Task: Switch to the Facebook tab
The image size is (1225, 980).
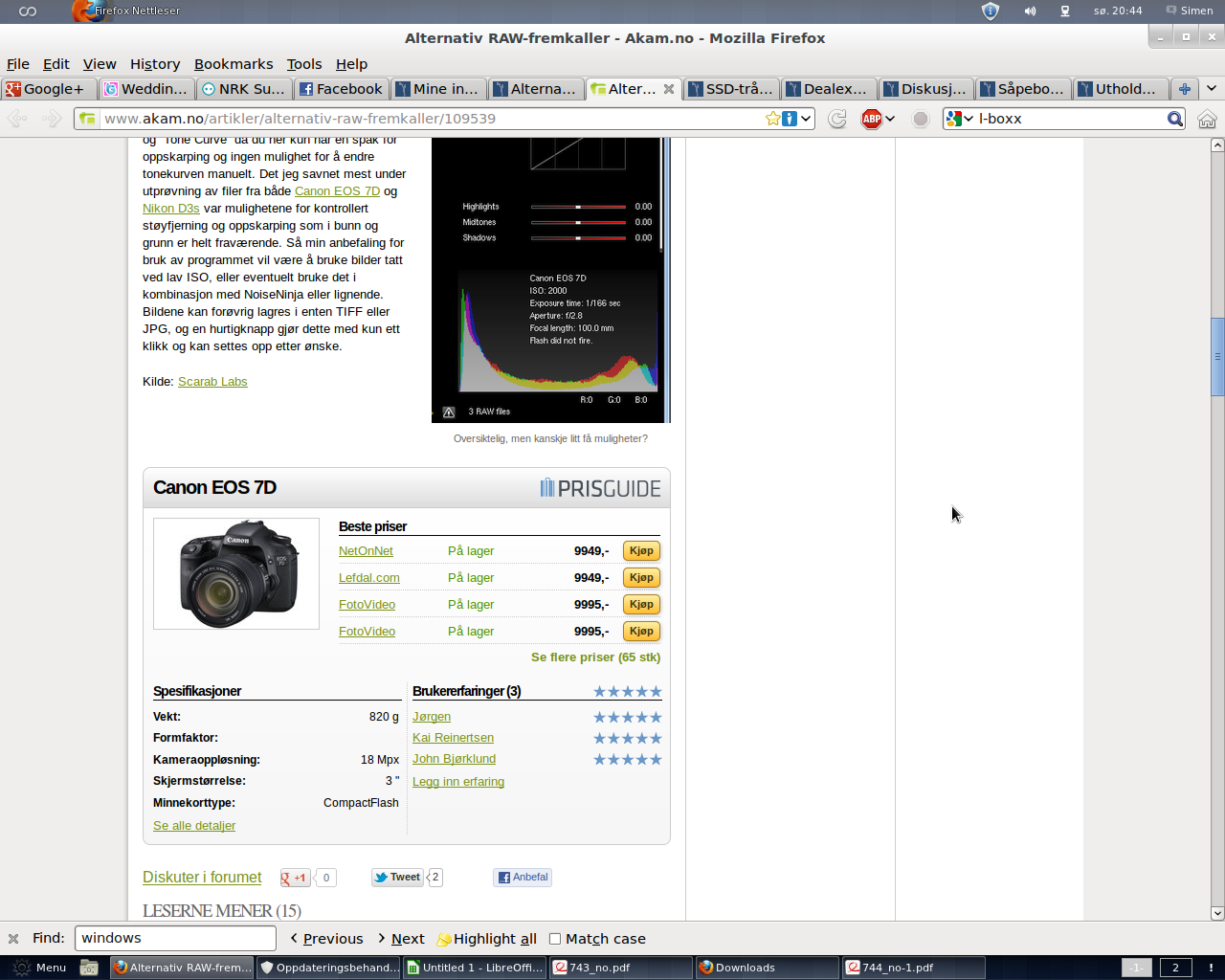Action: pyautogui.click(x=341, y=89)
